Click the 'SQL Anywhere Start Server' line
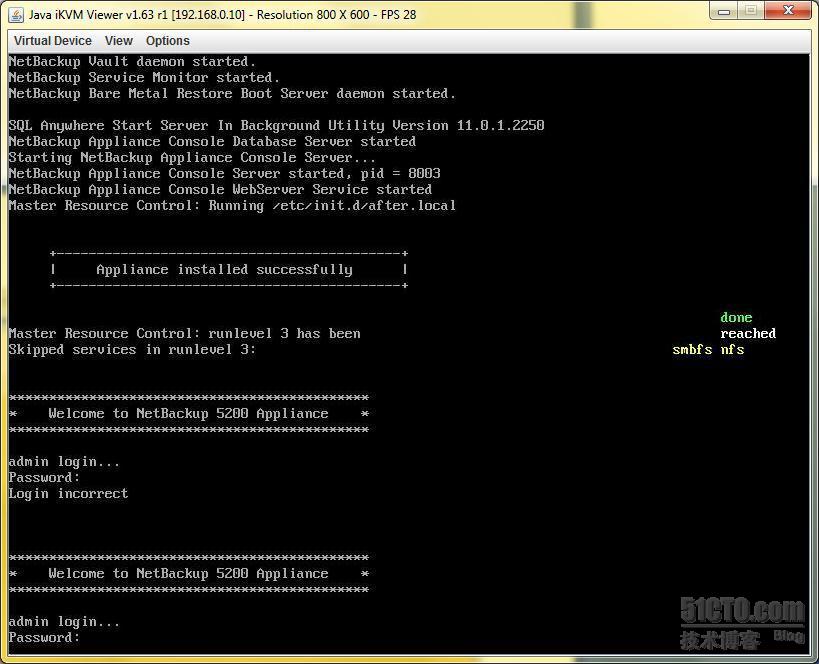 [277, 126]
